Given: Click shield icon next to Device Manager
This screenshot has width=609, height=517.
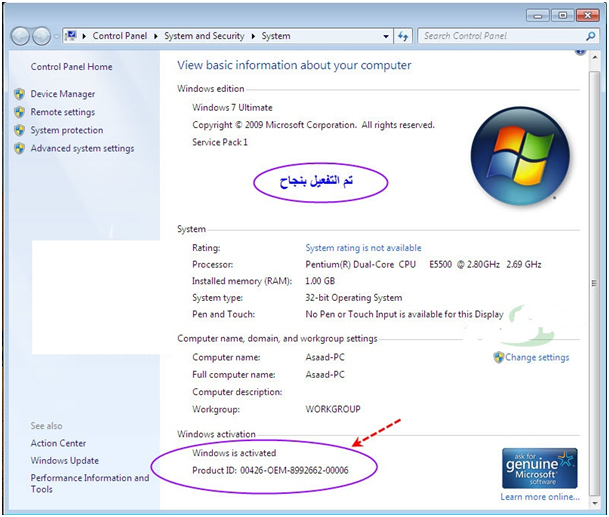Looking at the screenshot, I should (x=19, y=94).
